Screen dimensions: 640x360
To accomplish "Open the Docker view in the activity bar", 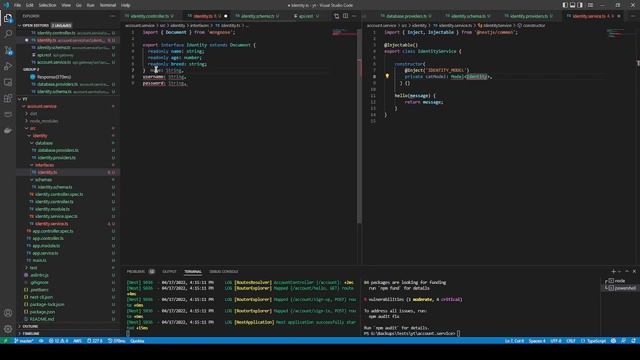I will 8,131.
